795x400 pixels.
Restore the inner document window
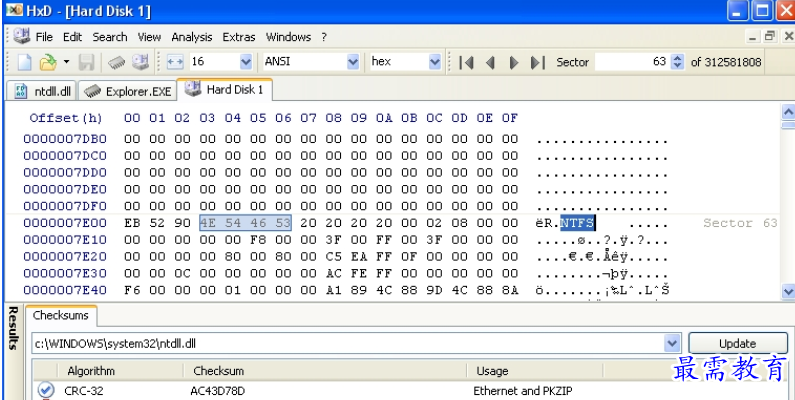[771, 37]
